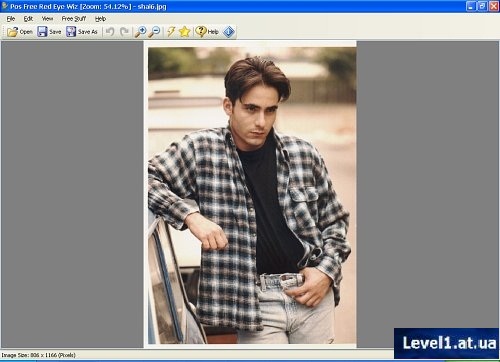Open the Edit menu
The image size is (500, 362).
pyautogui.click(x=28, y=19)
